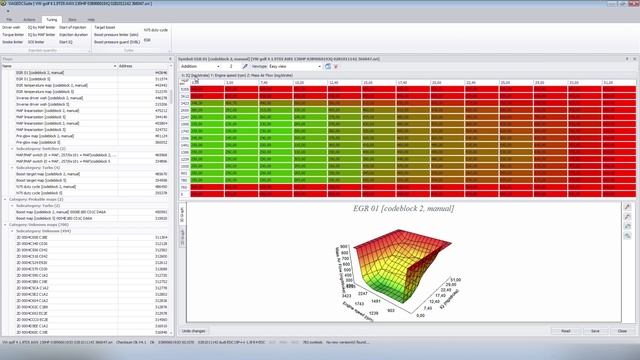Collapse Category Probable maps group
The height and width of the screenshot is (360, 640).
click(5, 199)
